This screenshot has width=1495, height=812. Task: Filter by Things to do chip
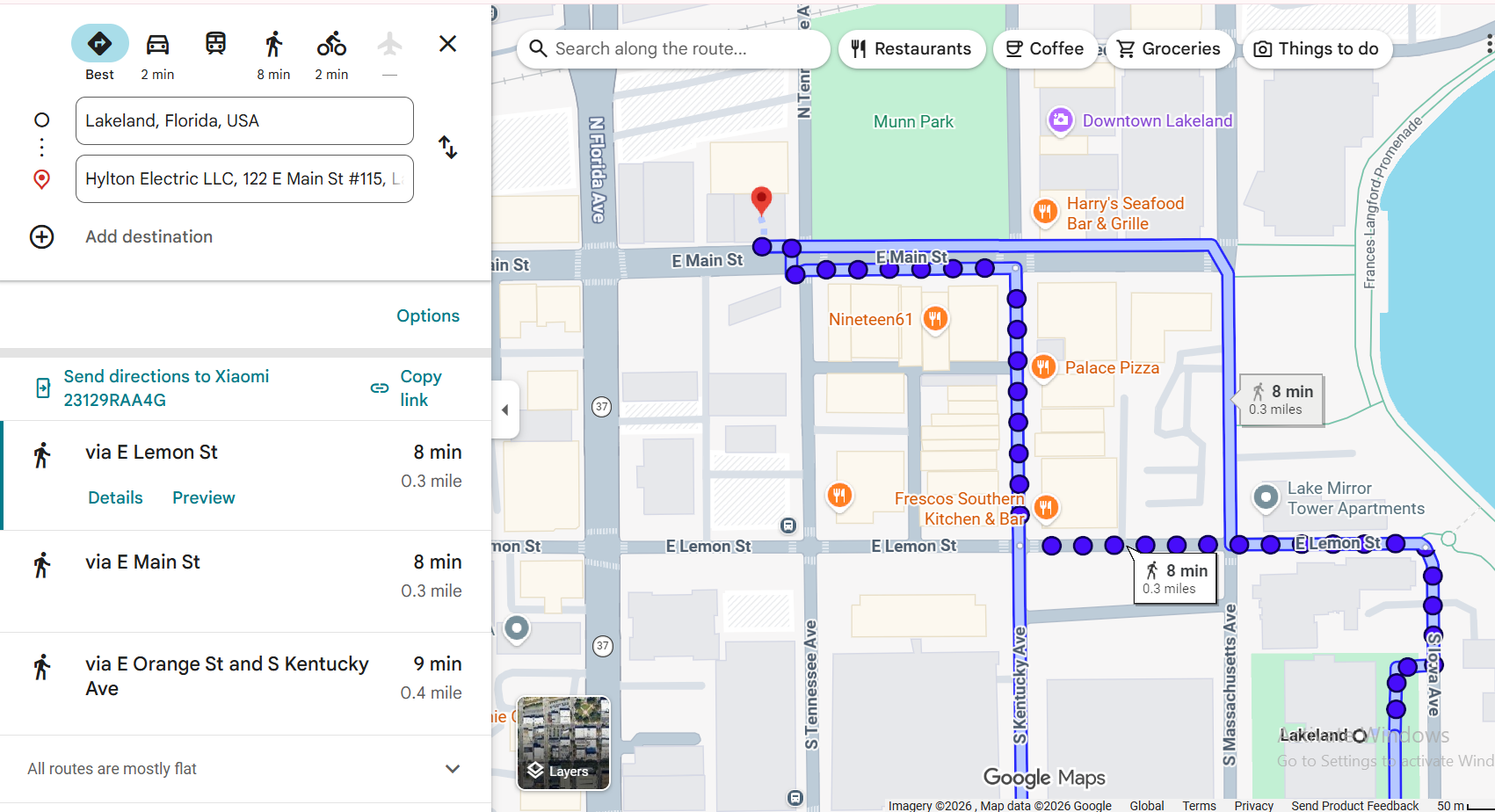click(1317, 48)
